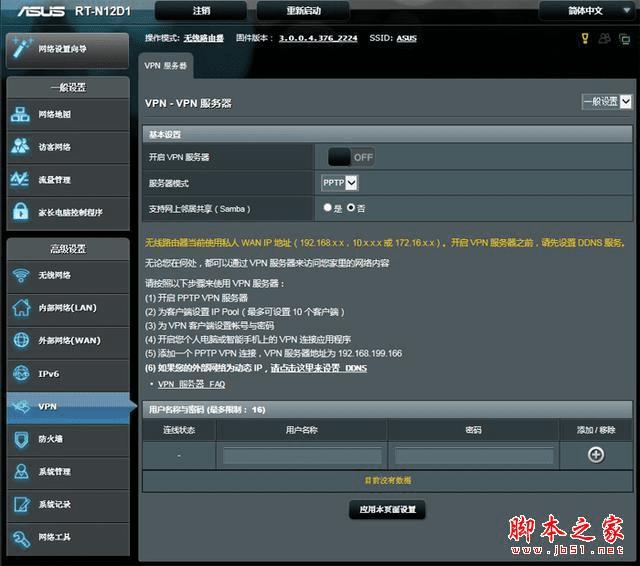Click the 用户名称 username input field

click(302, 455)
